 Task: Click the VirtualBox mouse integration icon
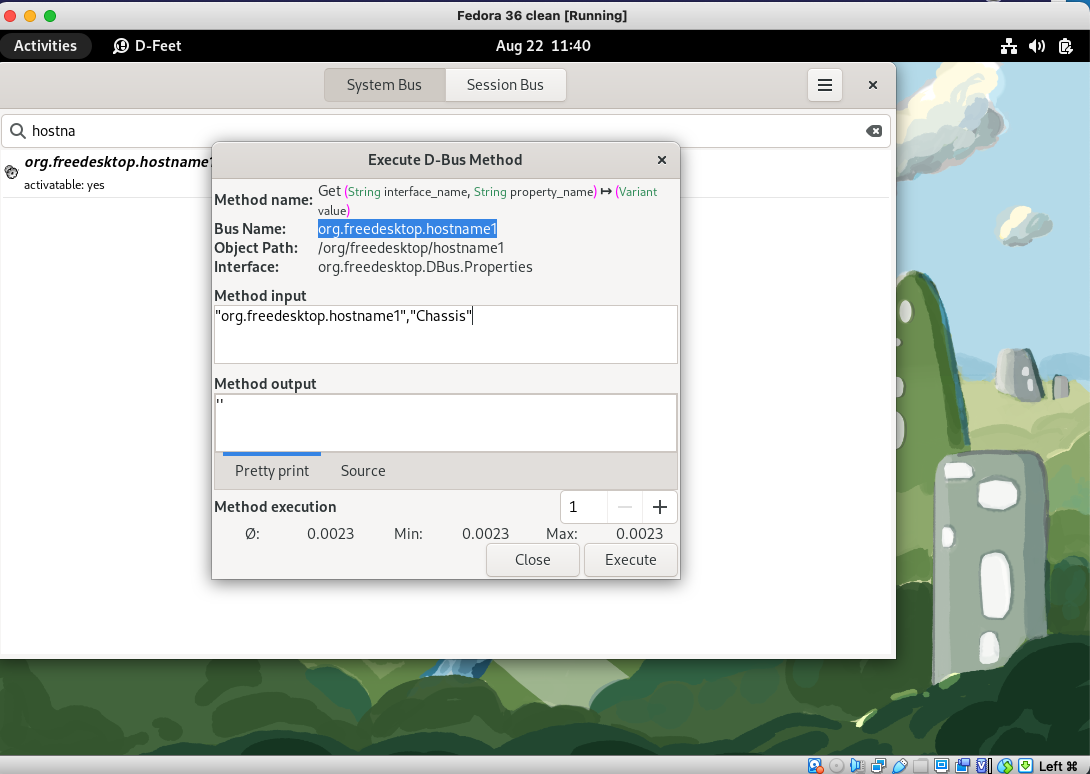tap(1004, 766)
